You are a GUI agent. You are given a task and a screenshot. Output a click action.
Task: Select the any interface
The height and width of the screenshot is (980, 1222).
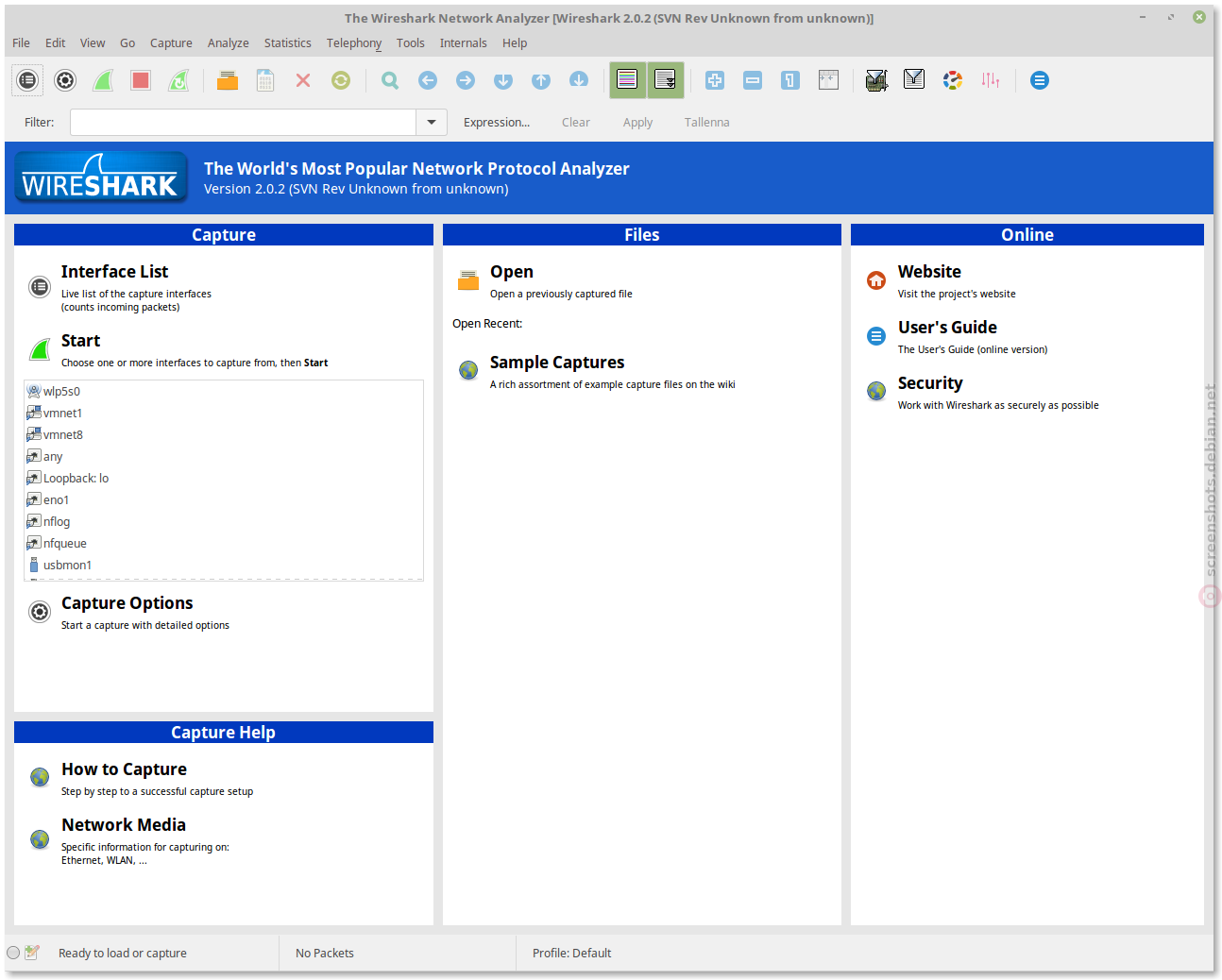[224, 456]
